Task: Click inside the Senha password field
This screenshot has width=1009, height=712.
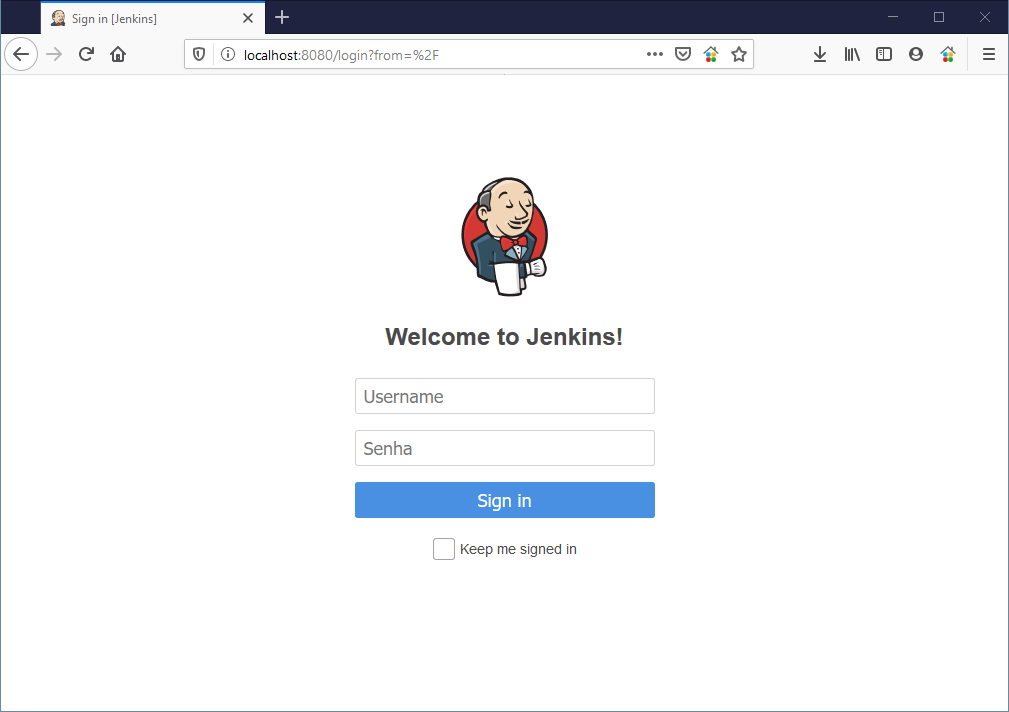Action: pyautogui.click(x=504, y=448)
